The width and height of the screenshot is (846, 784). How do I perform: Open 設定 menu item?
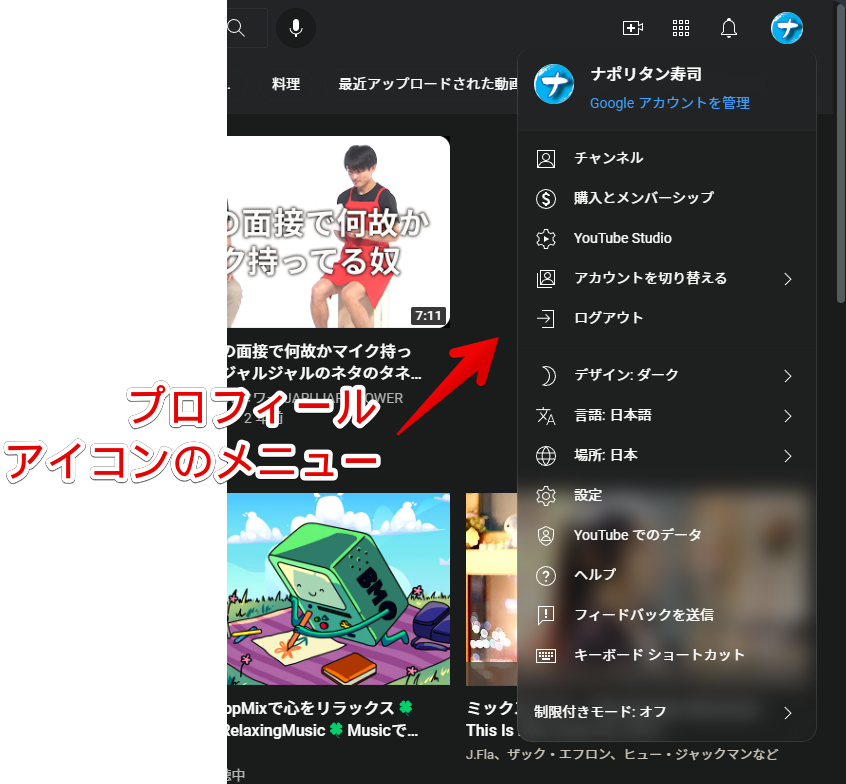[666, 495]
